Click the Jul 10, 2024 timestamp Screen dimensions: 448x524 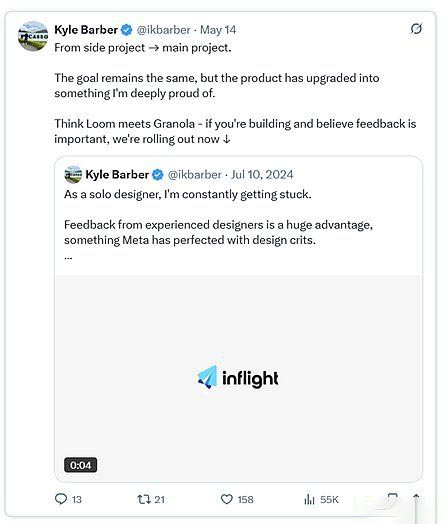pos(262,174)
